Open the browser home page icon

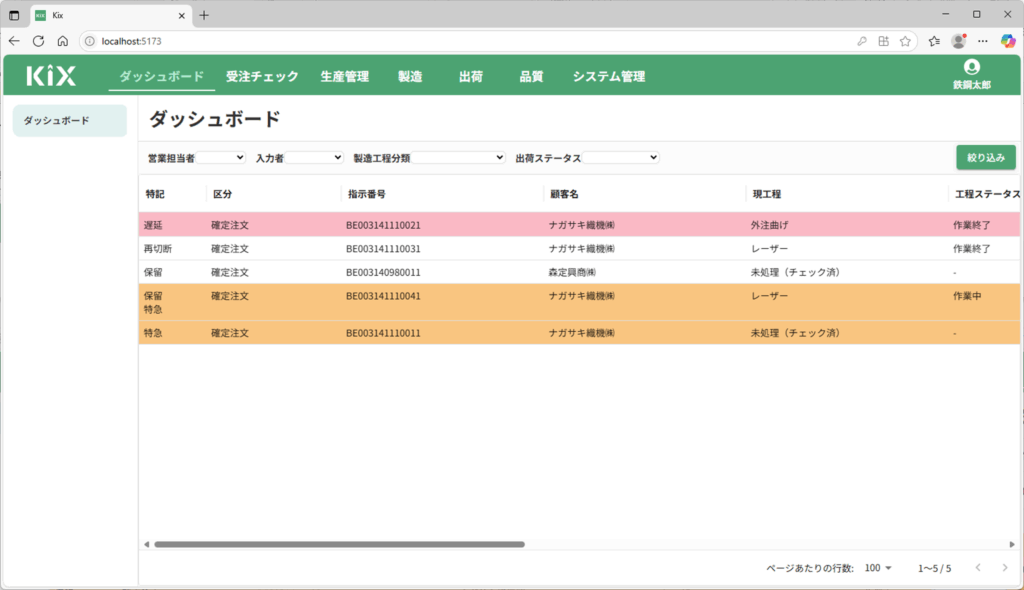pos(63,41)
